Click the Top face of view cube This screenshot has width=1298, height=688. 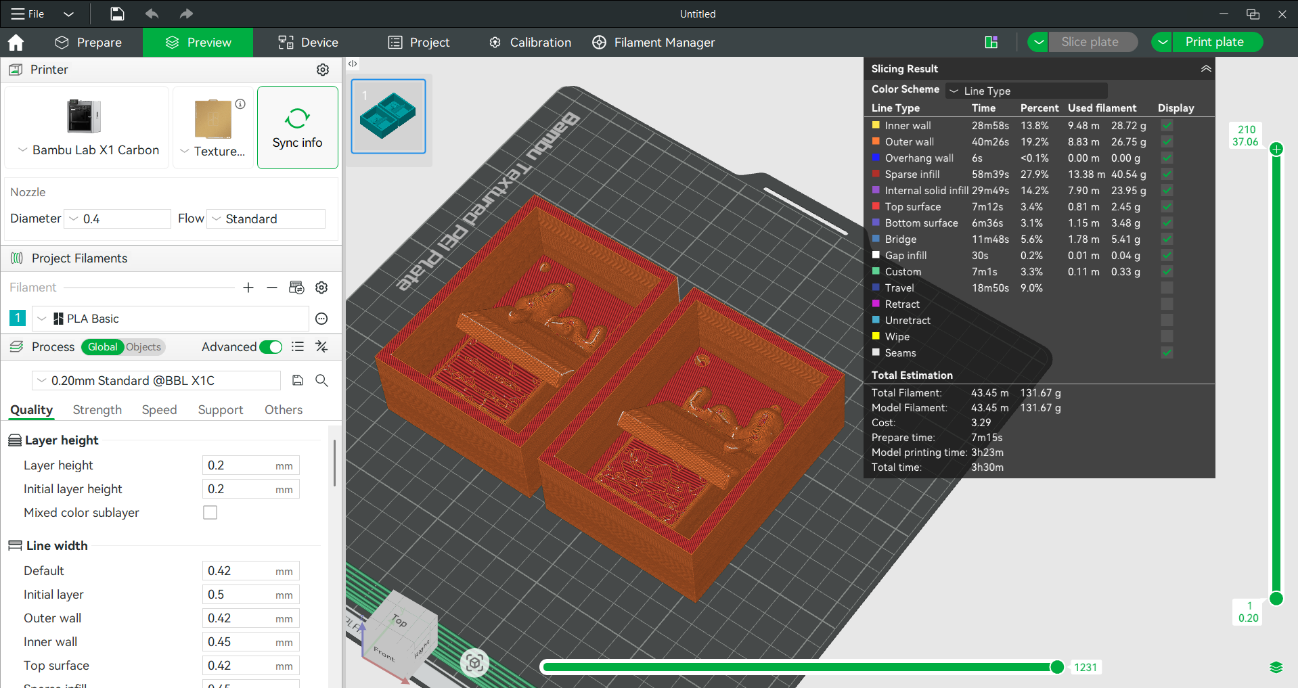tap(399, 622)
